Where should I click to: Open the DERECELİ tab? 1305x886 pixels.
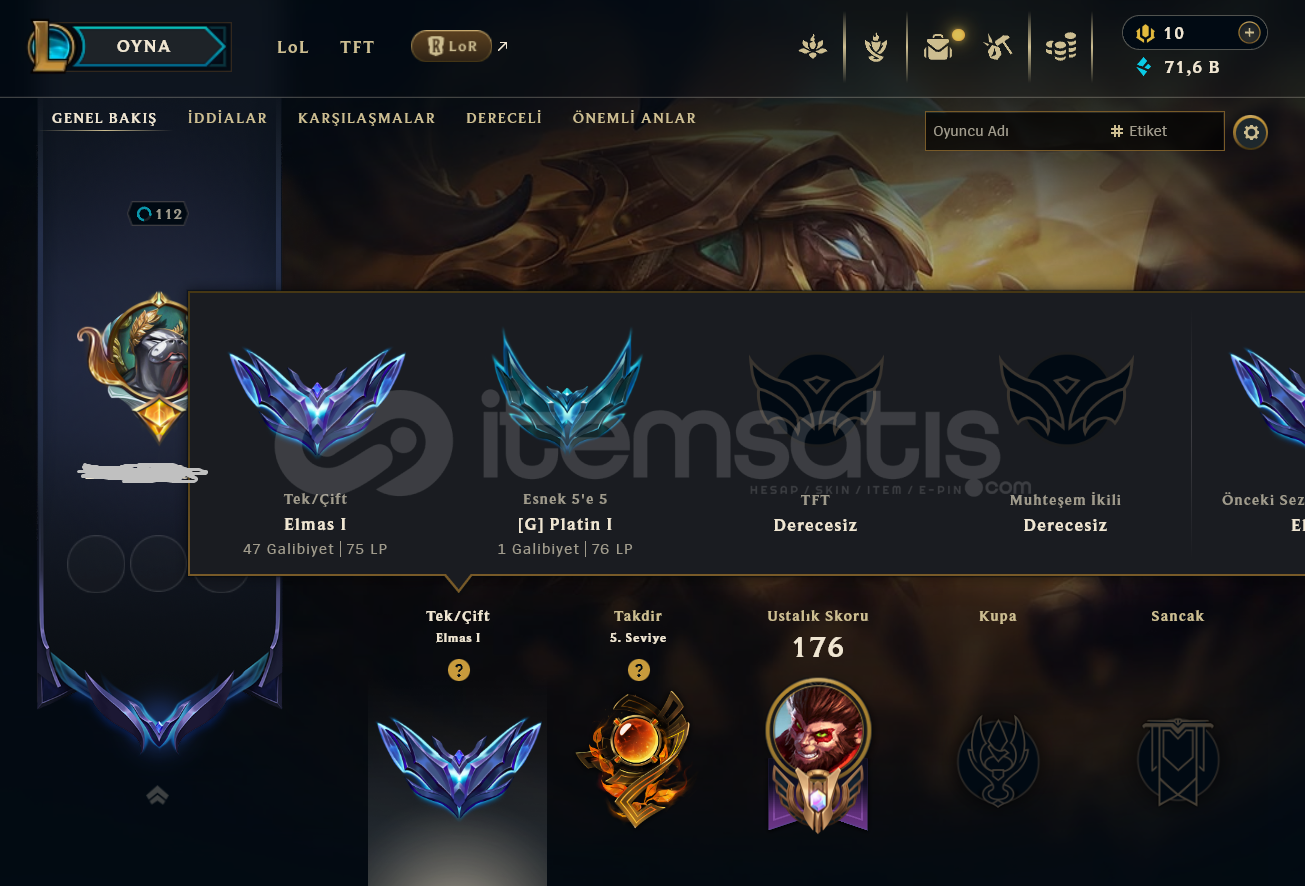tap(504, 118)
